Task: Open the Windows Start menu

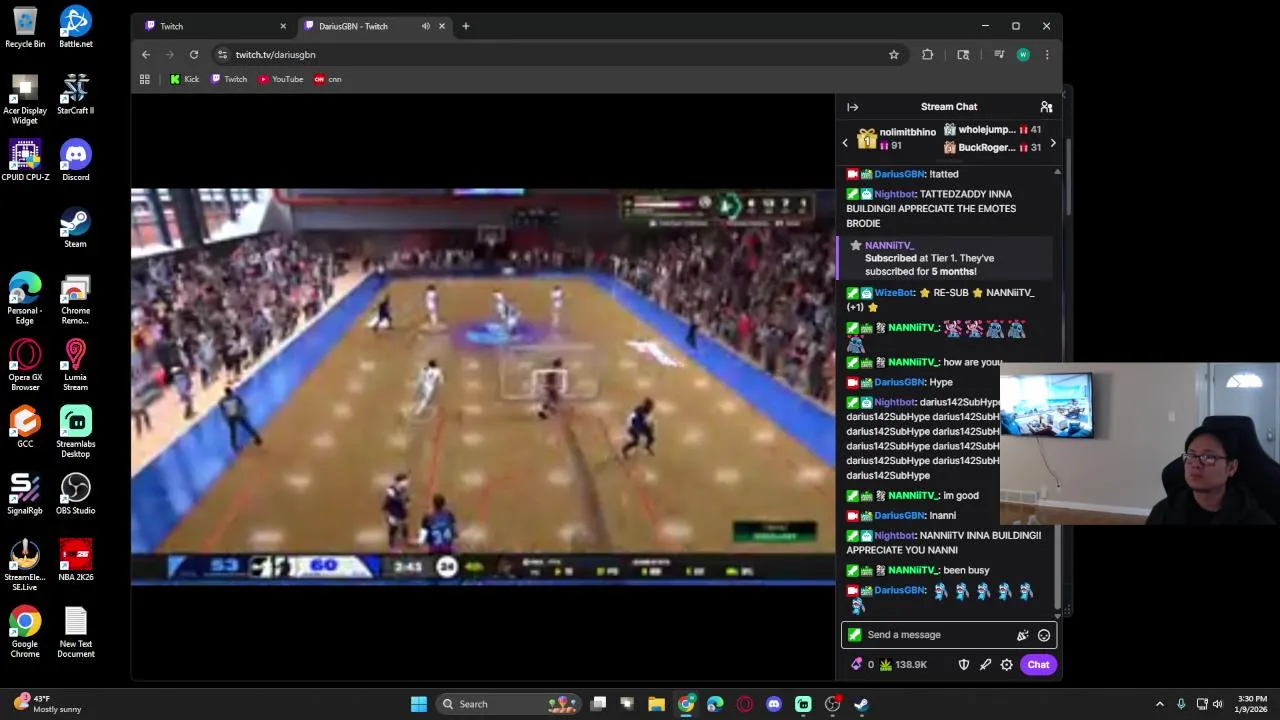Action: [419, 704]
